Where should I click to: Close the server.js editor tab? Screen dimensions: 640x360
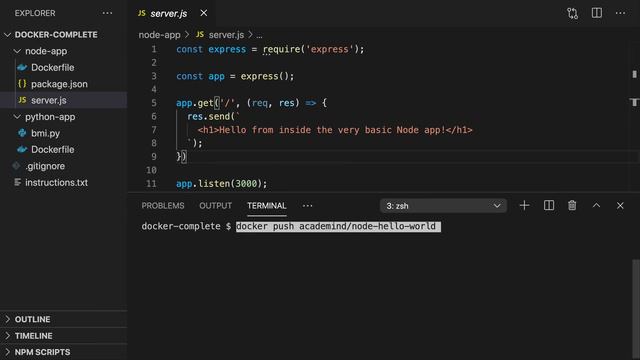(x=204, y=13)
